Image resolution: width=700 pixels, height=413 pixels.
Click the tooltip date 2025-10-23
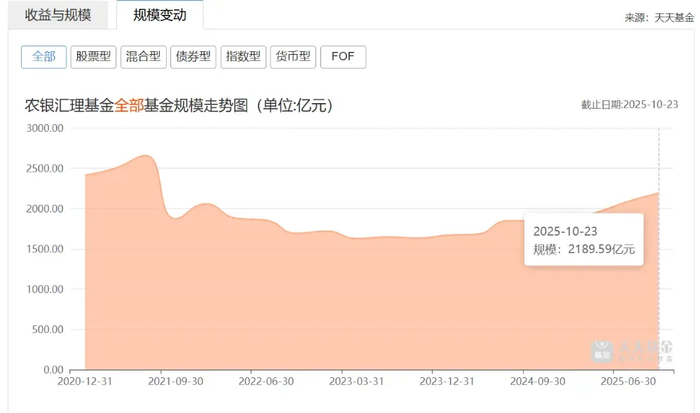click(x=565, y=231)
